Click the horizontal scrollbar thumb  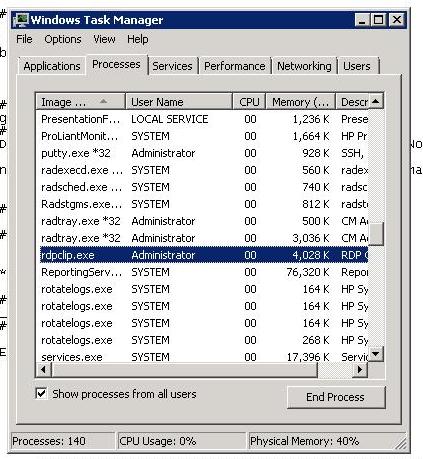click(184, 369)
